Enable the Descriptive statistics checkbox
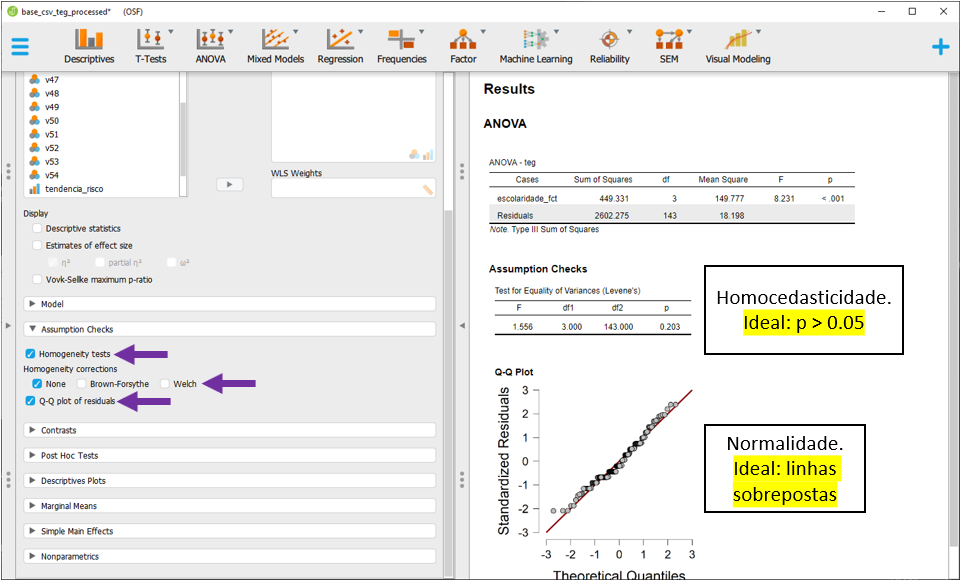The image size is (963, 585). point(38,229)
